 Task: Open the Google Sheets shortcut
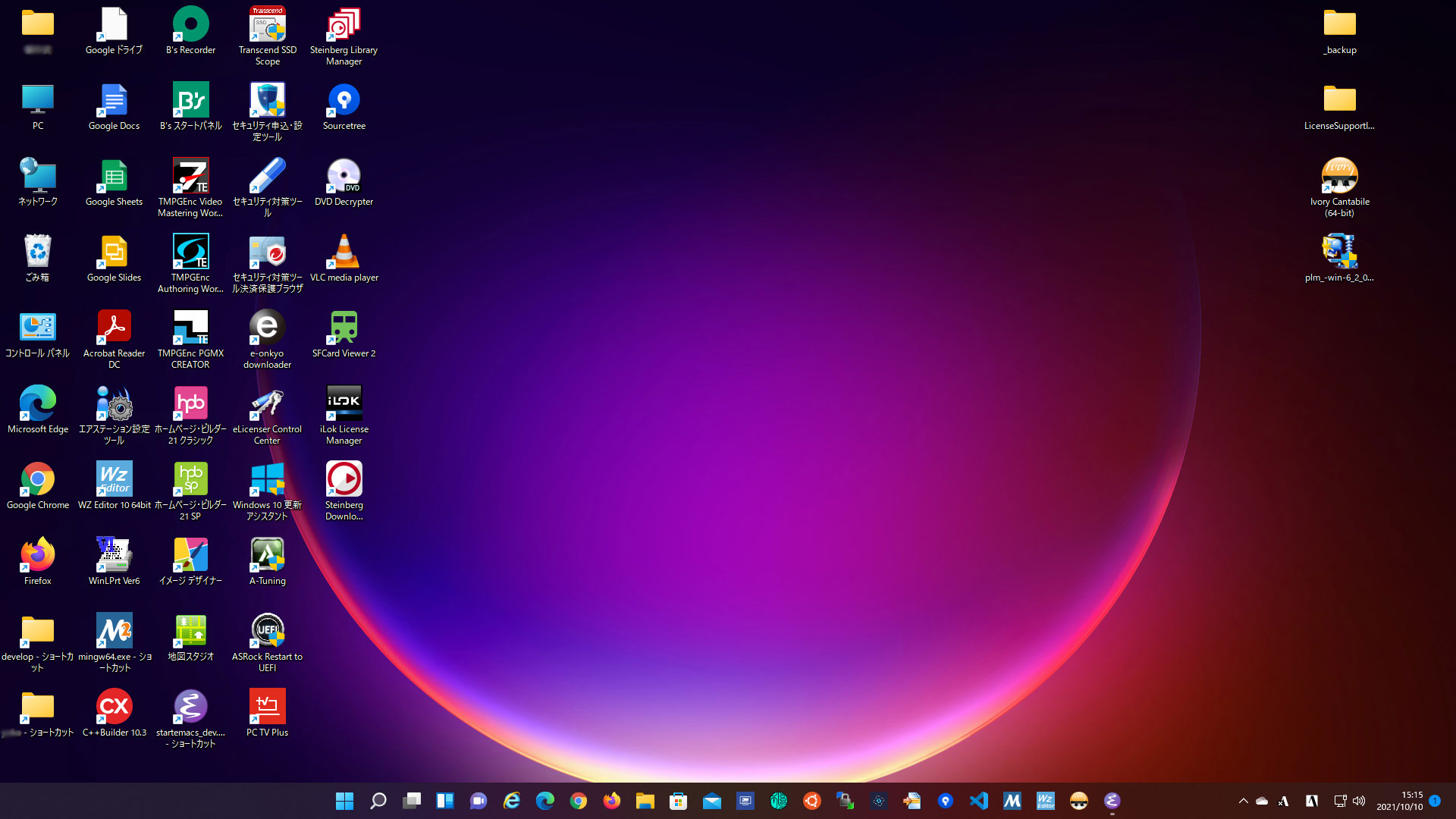coord(114,183)
